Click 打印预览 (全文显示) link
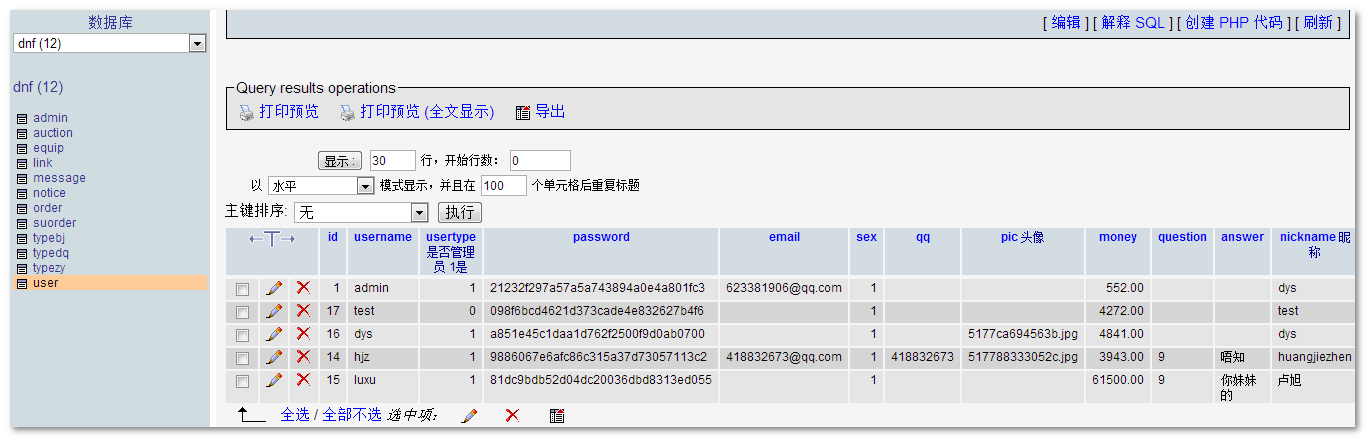 tap(427, 112)
